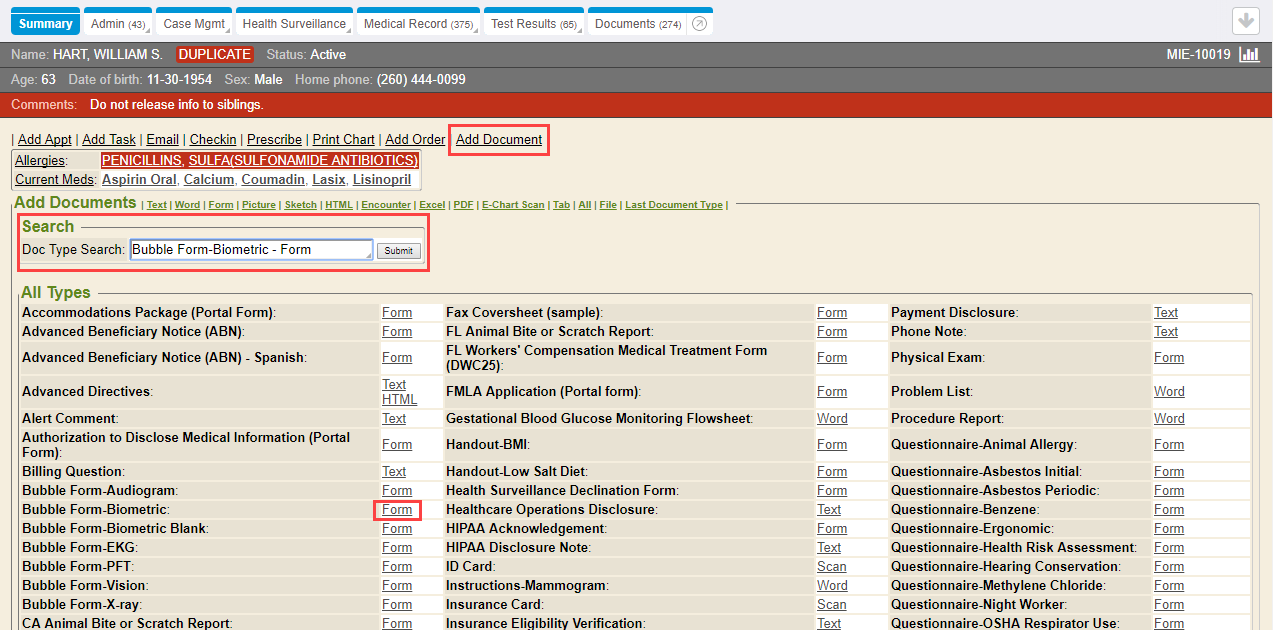1273x630 pixels.
Task: Click Coumadin in the Current Meds list
Action: pyautogui.click(x=272, y=179)
